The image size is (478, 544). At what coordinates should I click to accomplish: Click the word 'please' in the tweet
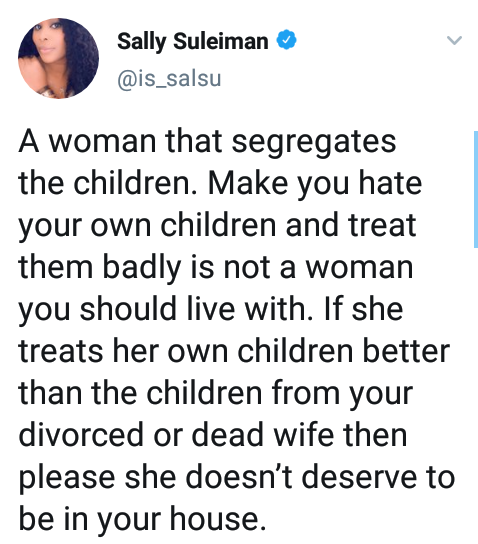pyautogui.click(x=67, y=479)
